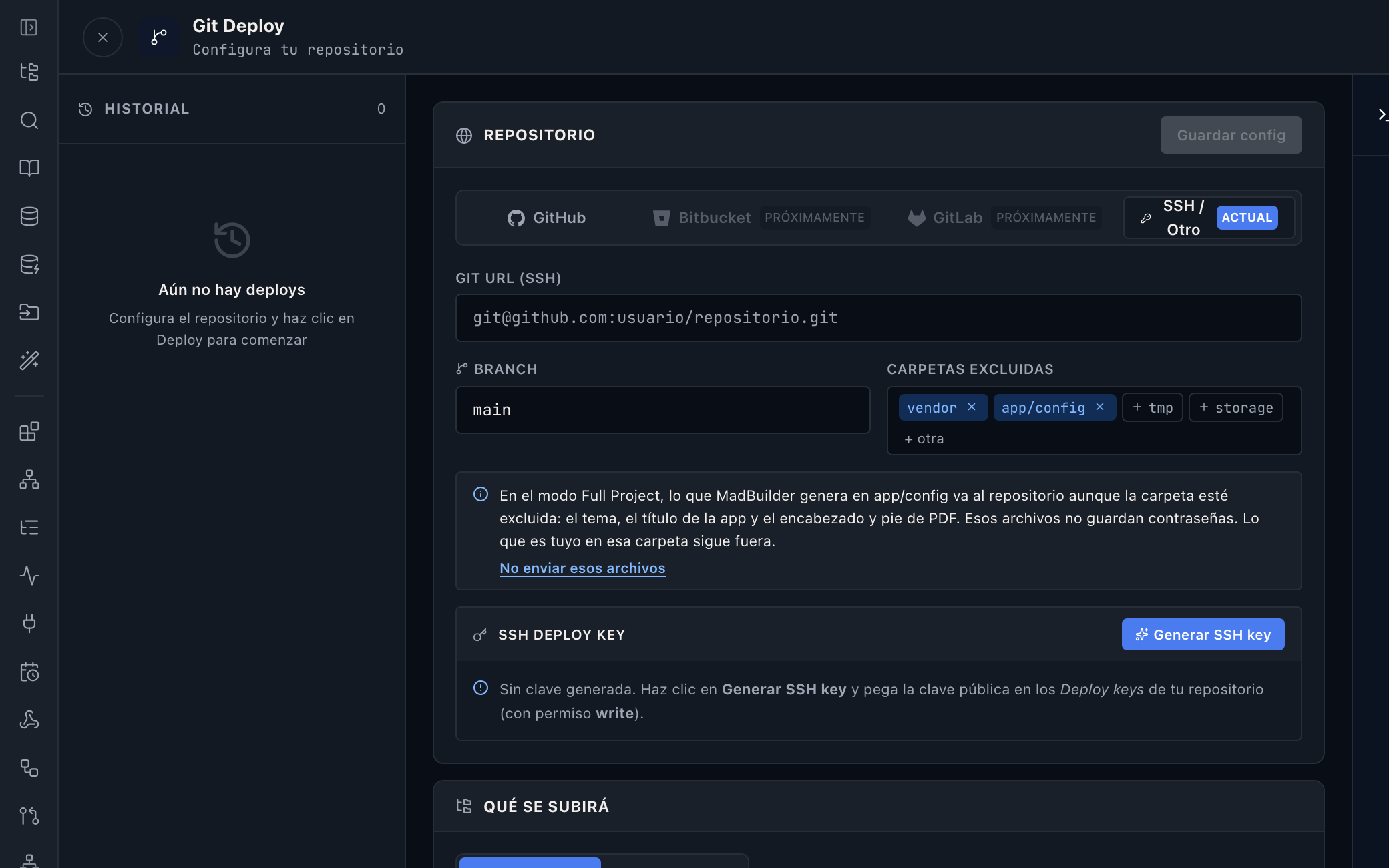Open the book documentation icon
The height and width of the screenshot is (868, 1389).
[29, 168]
